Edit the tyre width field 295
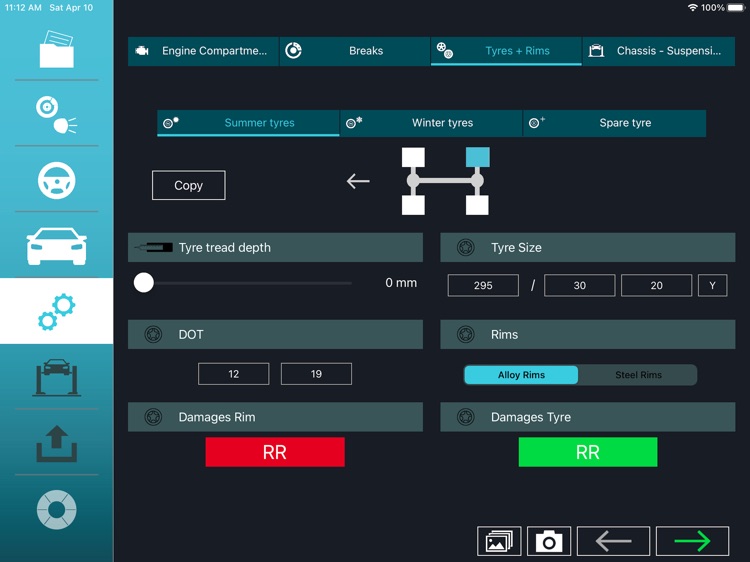This screenshot has height=562, width=750. click(483, 286)
